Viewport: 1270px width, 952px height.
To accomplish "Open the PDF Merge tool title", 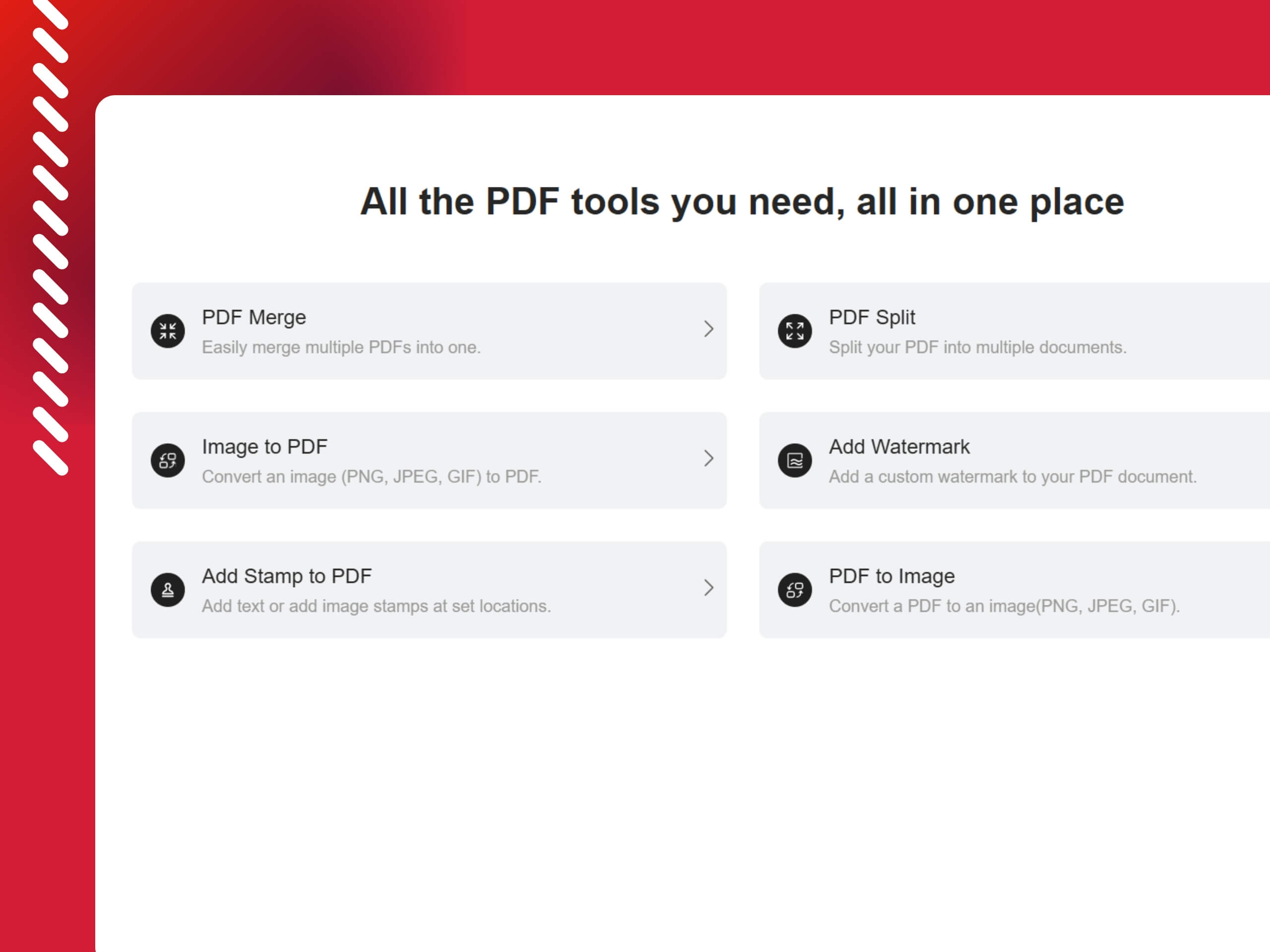I will coord(254,317).
